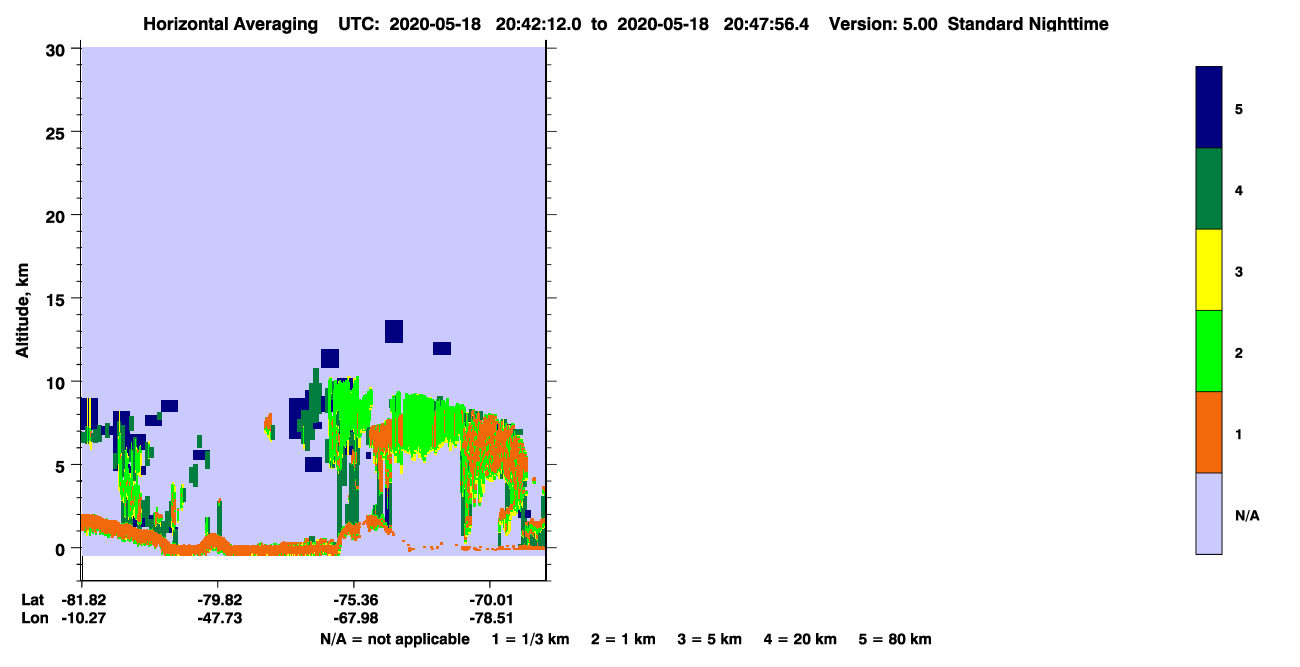1300x667 pixels.
Task: Click the bright green color bar segment labeled 2
Action: click(1209, 351)
